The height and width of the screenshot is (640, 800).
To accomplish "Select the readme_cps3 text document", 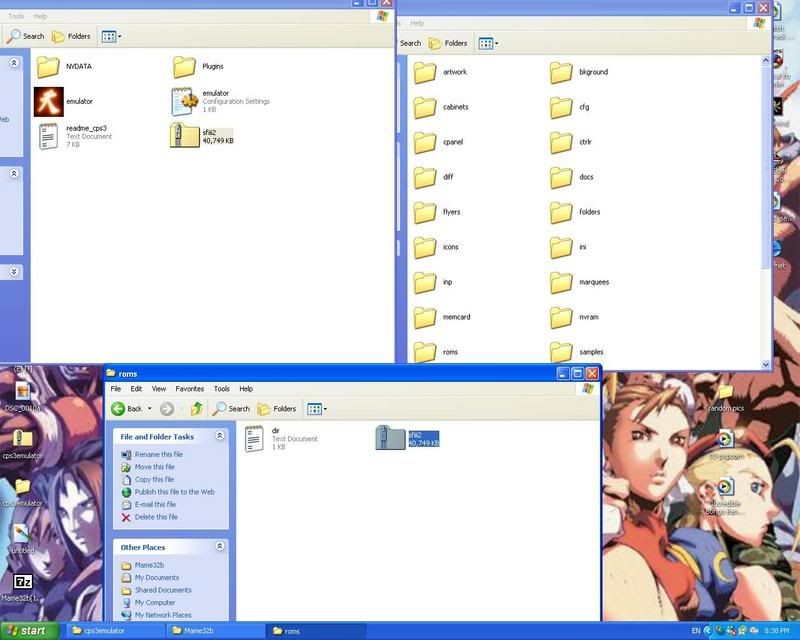I will click(47, 136).
